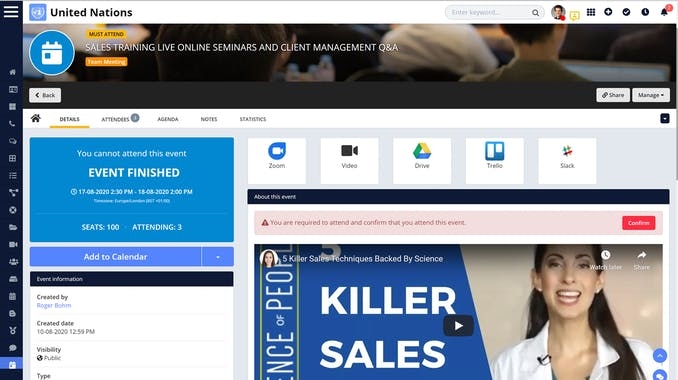The width and height of the screenshot is (678, 380).
Task: Switch to the Agenda tab
Action: [x=168, y=119]
